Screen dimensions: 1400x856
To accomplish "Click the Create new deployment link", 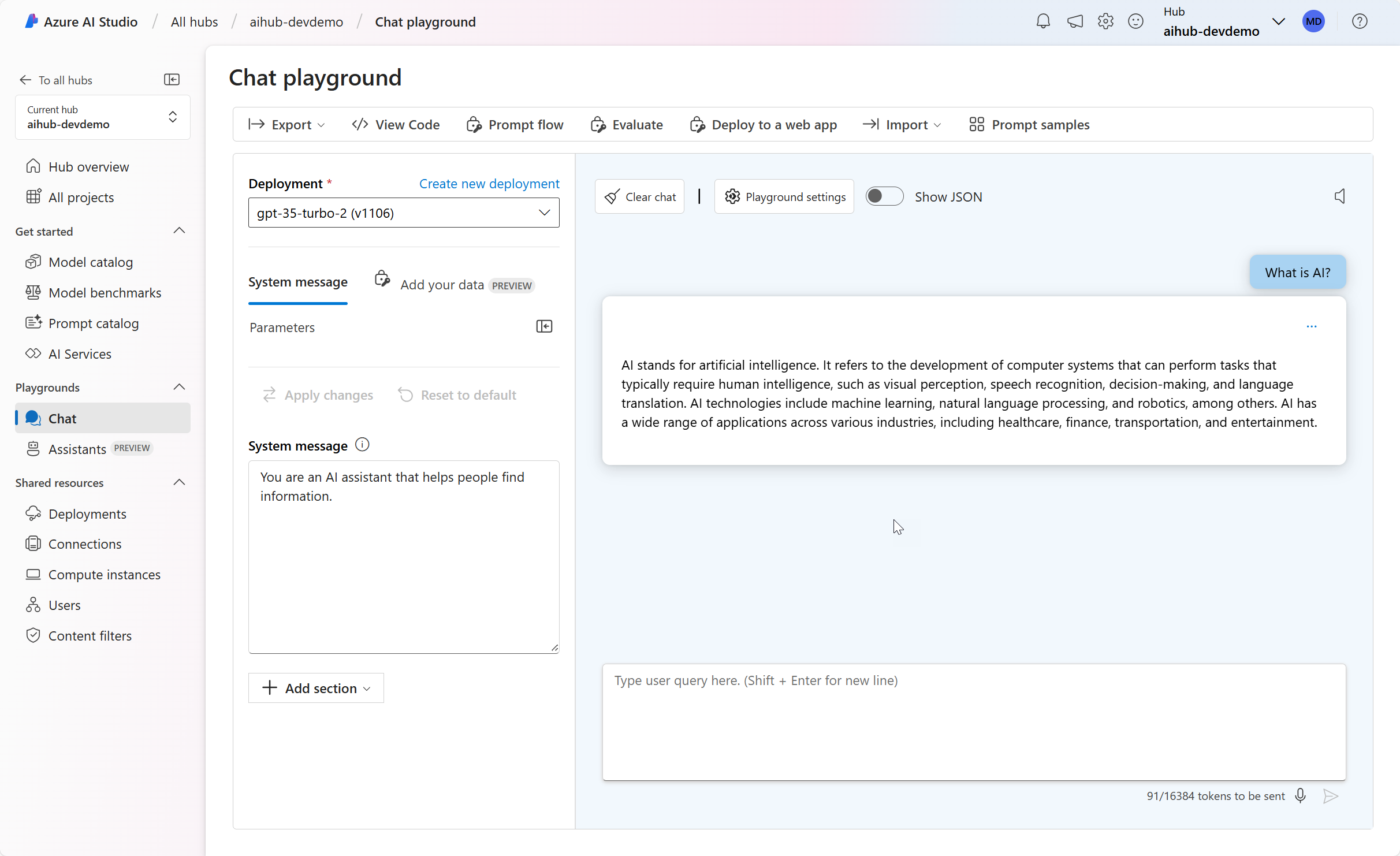I will 489,183.
